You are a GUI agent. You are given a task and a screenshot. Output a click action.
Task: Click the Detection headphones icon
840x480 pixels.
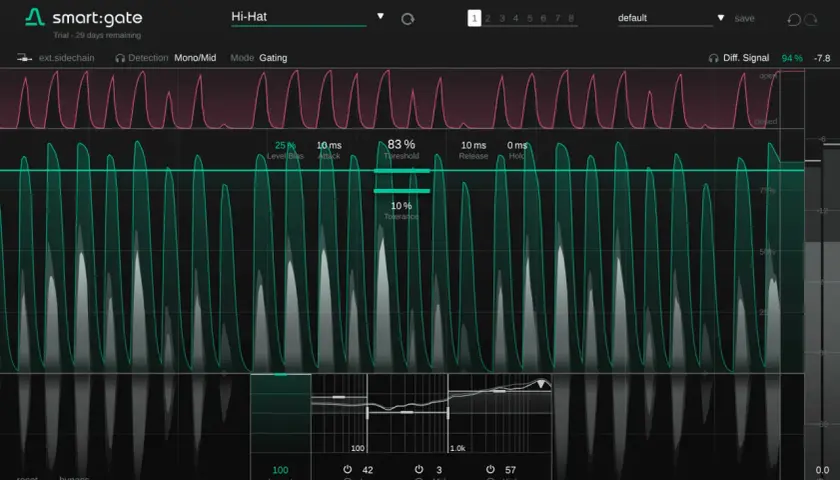(120, 58)
